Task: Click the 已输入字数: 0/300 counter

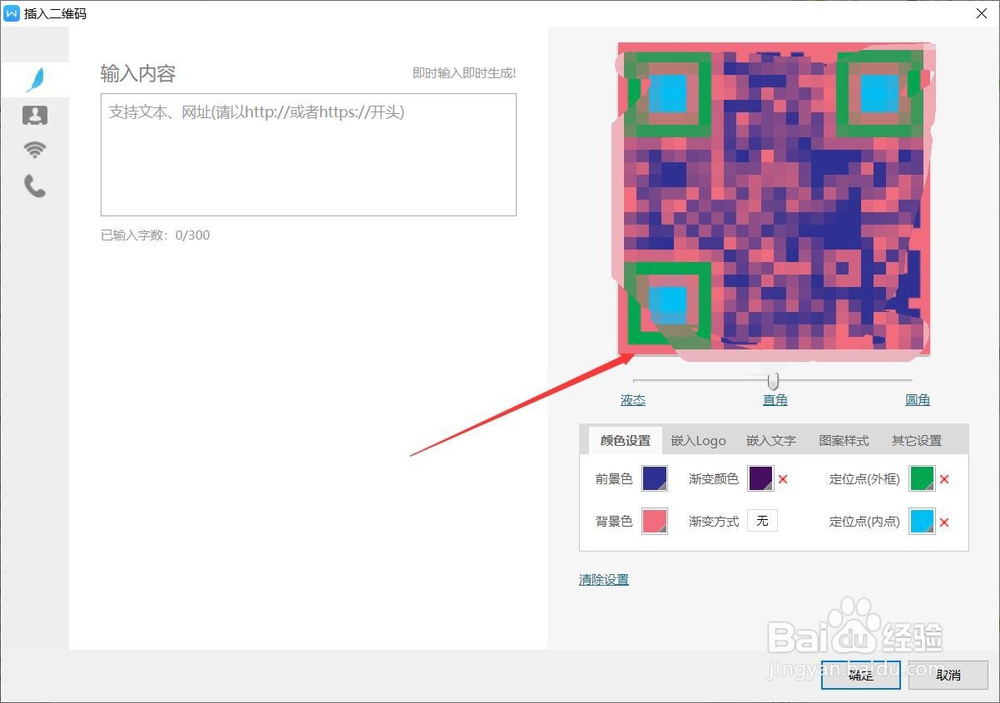Action: pos(155,235)
